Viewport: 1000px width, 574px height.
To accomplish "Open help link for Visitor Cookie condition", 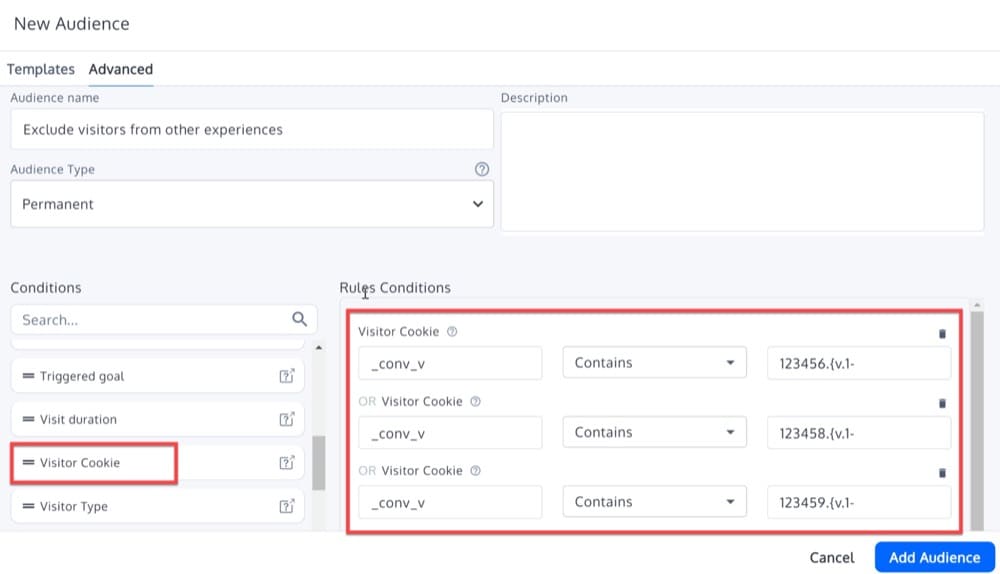I will pos(287,463).
